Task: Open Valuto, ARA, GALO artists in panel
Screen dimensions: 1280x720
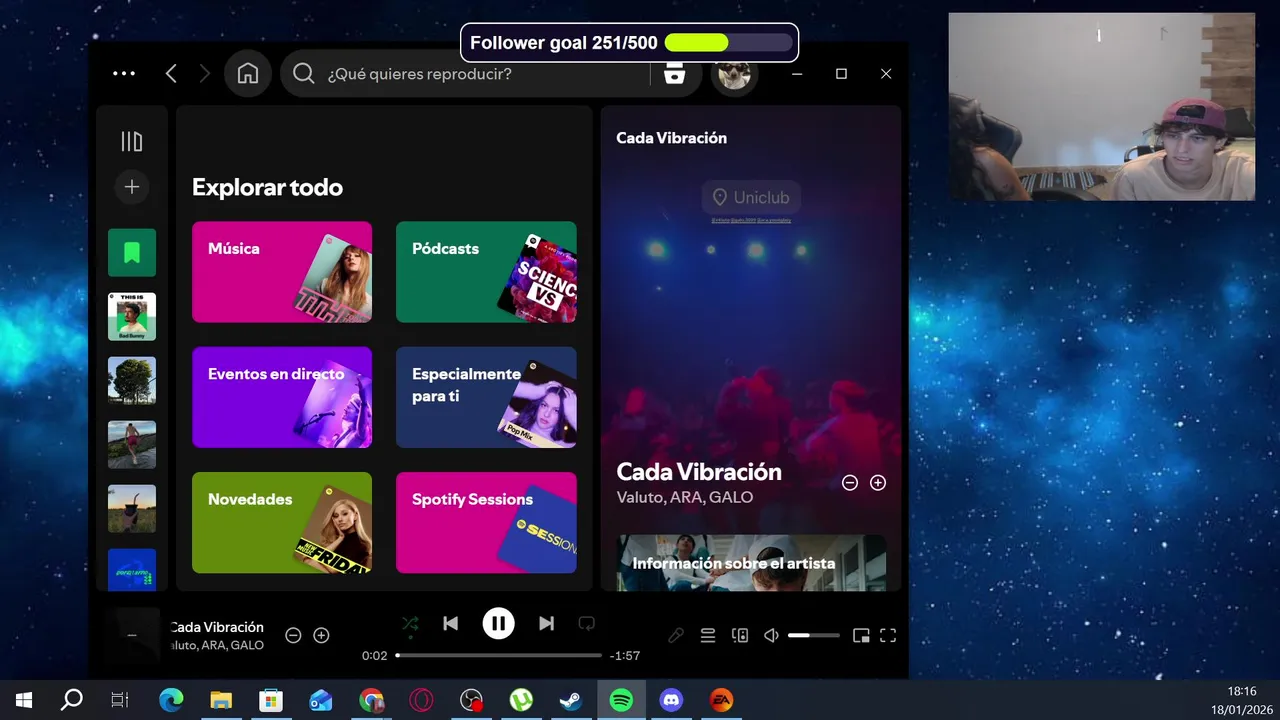Action: [x=685, y=497]
